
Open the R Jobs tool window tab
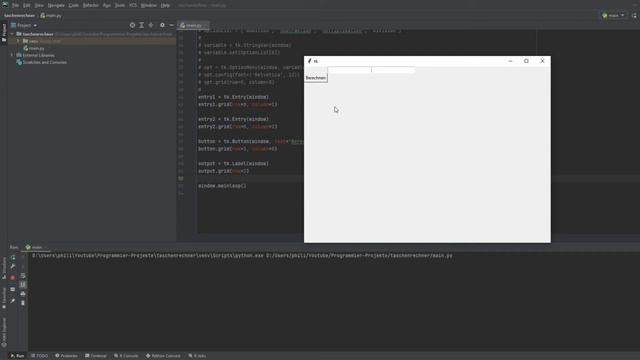(x=197, y=356)
